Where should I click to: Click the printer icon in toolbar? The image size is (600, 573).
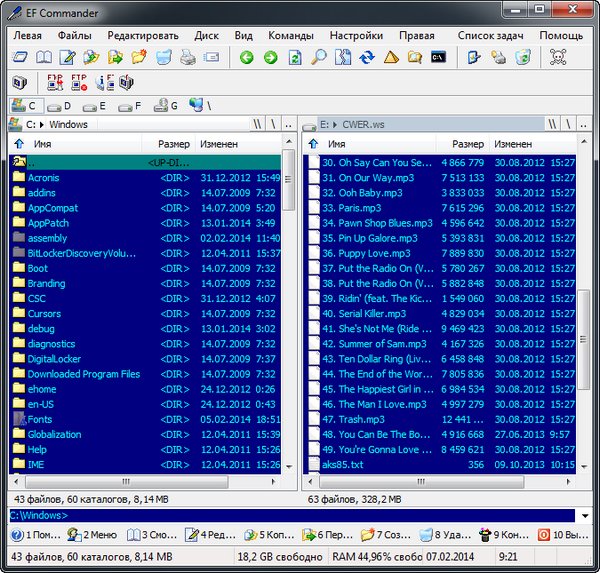pos(188,58)
